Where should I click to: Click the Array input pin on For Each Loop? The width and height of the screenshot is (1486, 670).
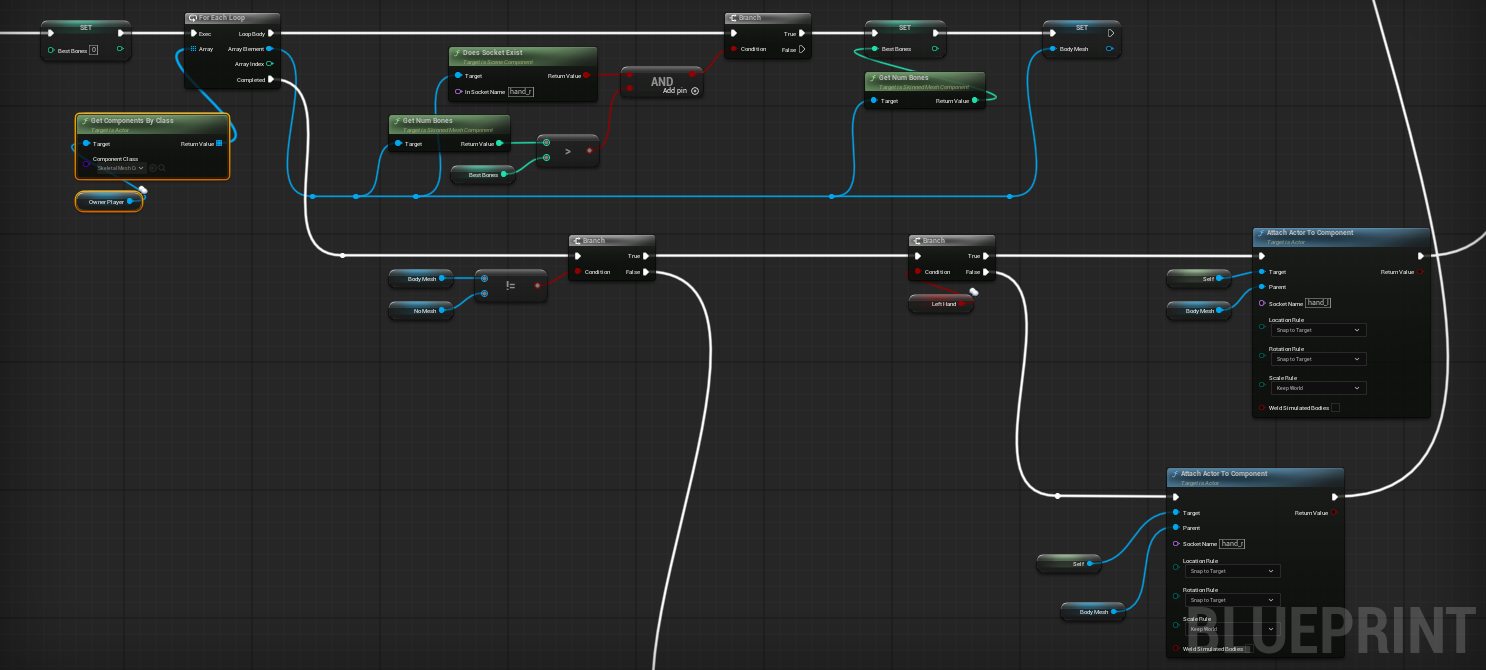pyautogui.click(x=192, y=48)
